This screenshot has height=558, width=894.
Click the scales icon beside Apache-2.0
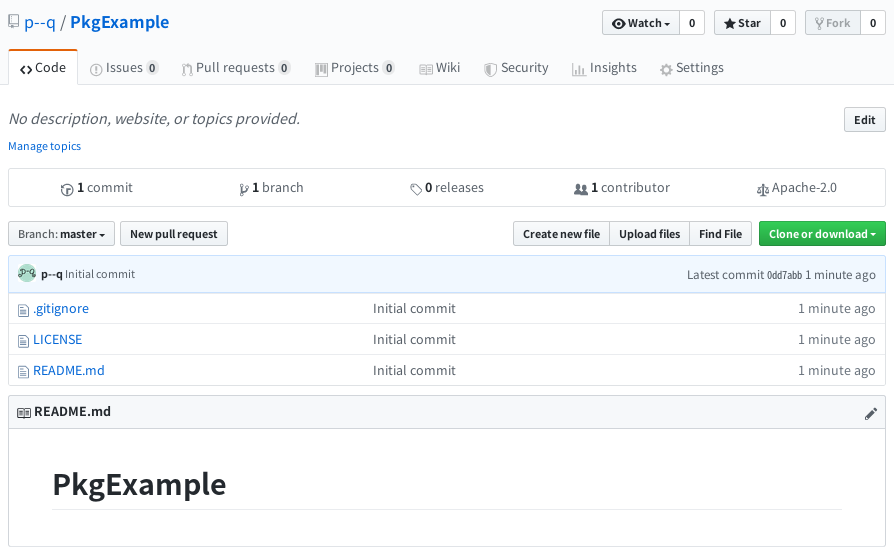pyautogui.click(x=762, y=189)
